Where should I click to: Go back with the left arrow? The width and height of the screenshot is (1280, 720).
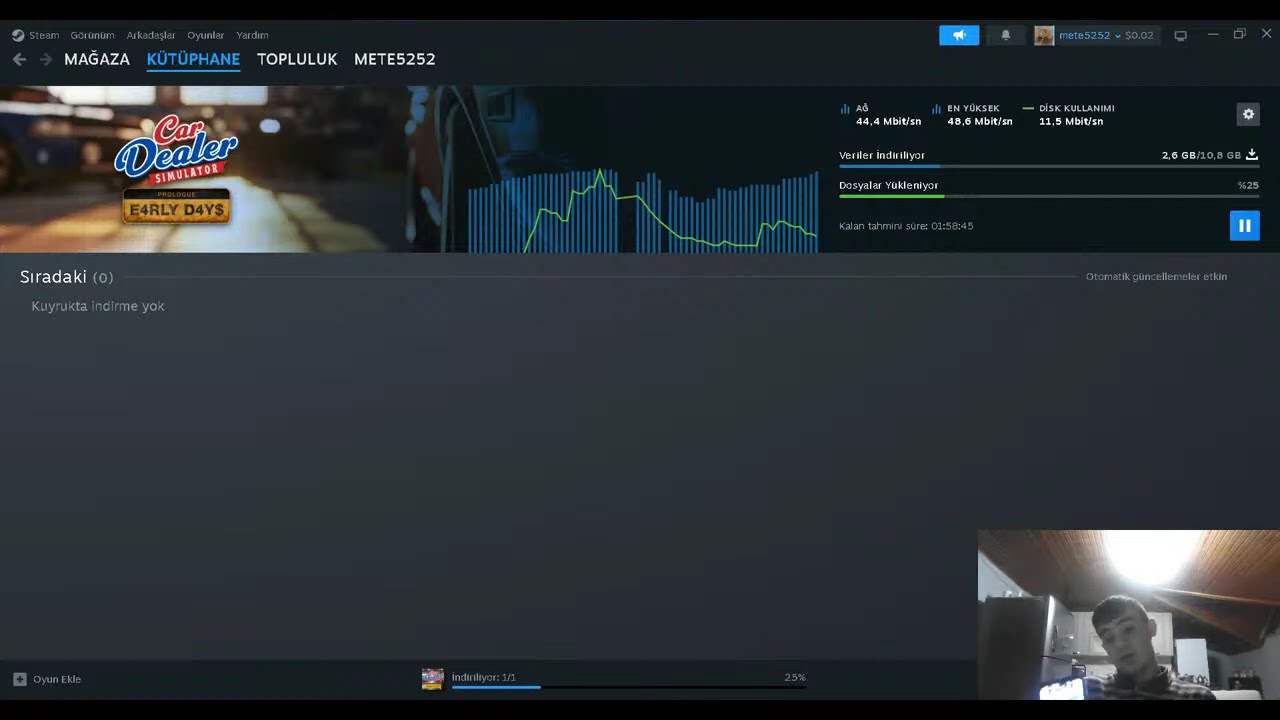tap(19, 59)
